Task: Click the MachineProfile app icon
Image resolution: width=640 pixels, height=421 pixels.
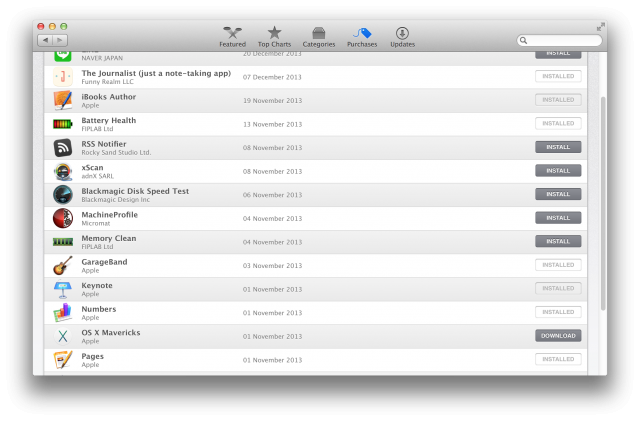Action: click(x=63, y=218)
